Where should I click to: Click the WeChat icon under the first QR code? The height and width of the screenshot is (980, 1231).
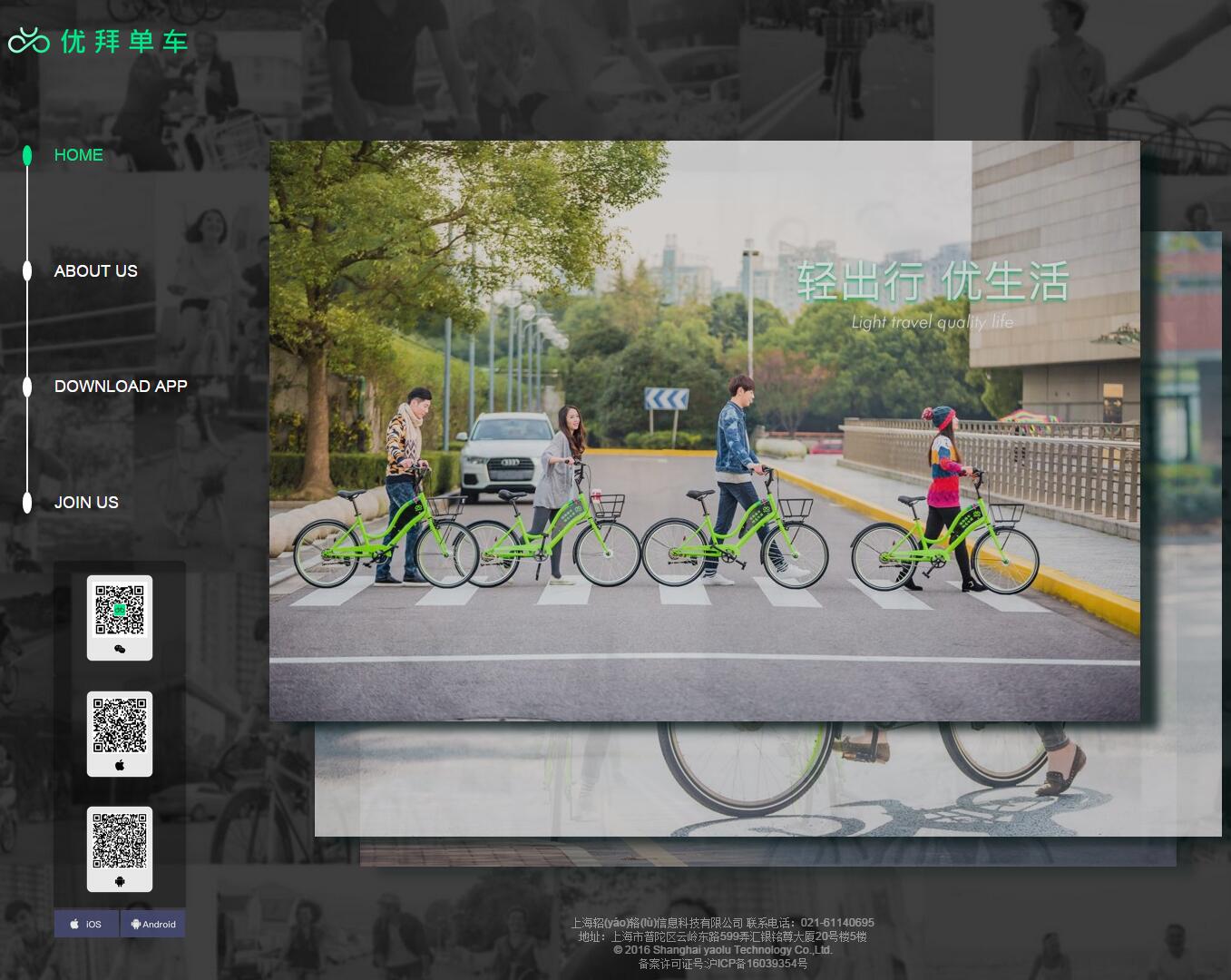pyautogui.click(x=120, y=649)
